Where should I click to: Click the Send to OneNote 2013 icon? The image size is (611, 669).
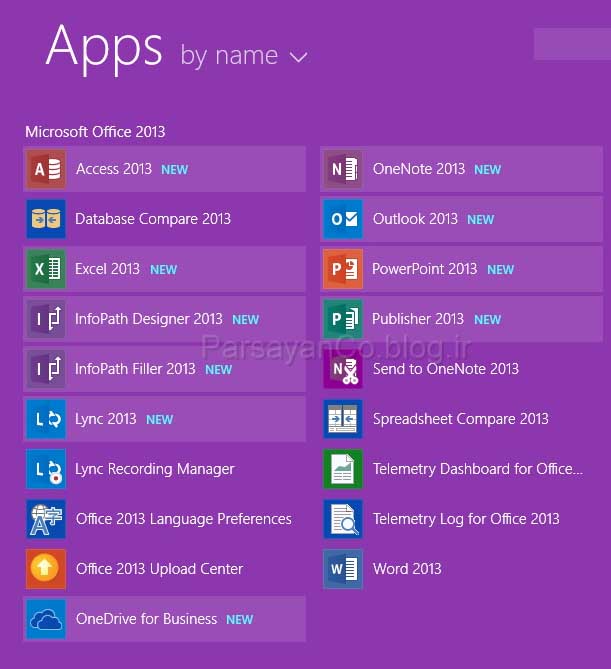(x=343, y=369)
